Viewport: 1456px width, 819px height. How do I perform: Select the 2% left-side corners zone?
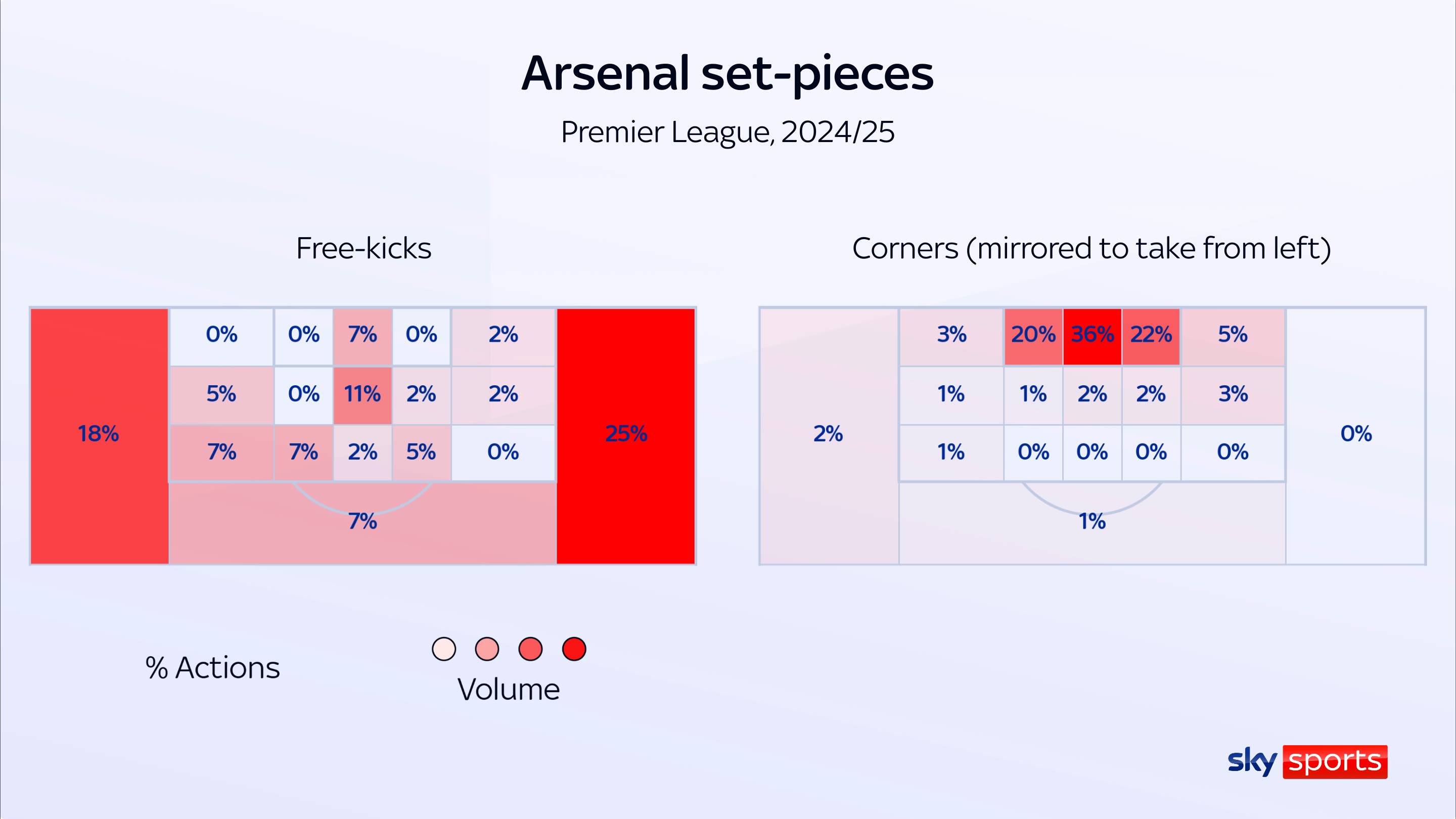tap(828, 434)
